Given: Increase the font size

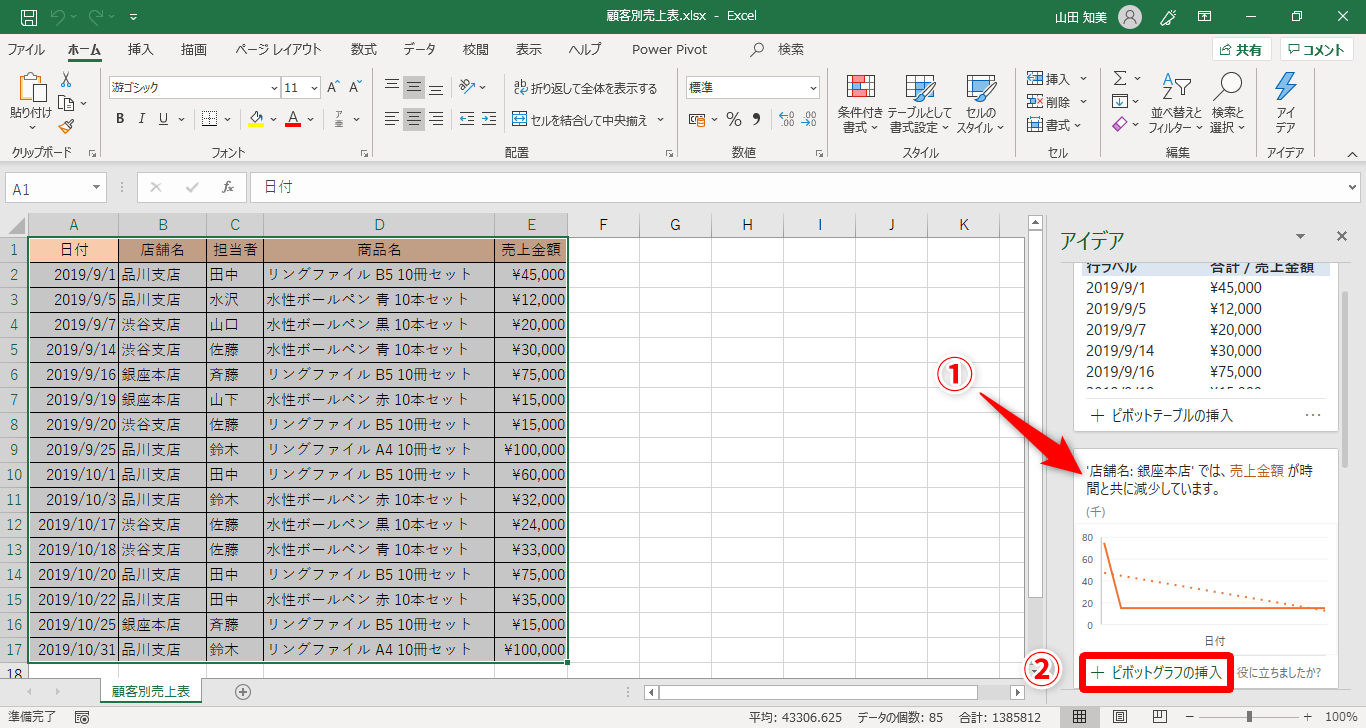Looking at the screenshot, I should click(334, 88).
